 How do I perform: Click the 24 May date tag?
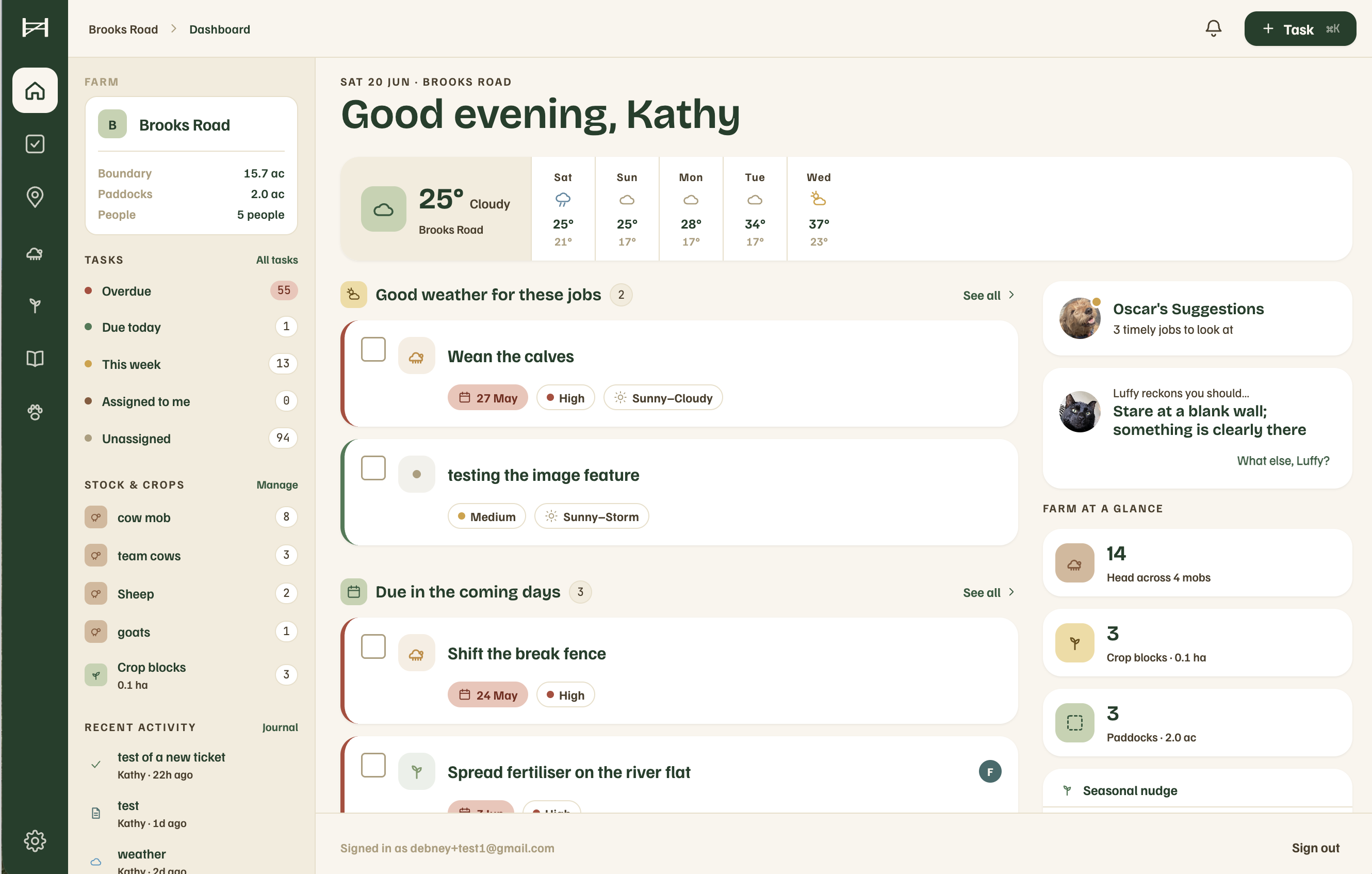(488, 695)
